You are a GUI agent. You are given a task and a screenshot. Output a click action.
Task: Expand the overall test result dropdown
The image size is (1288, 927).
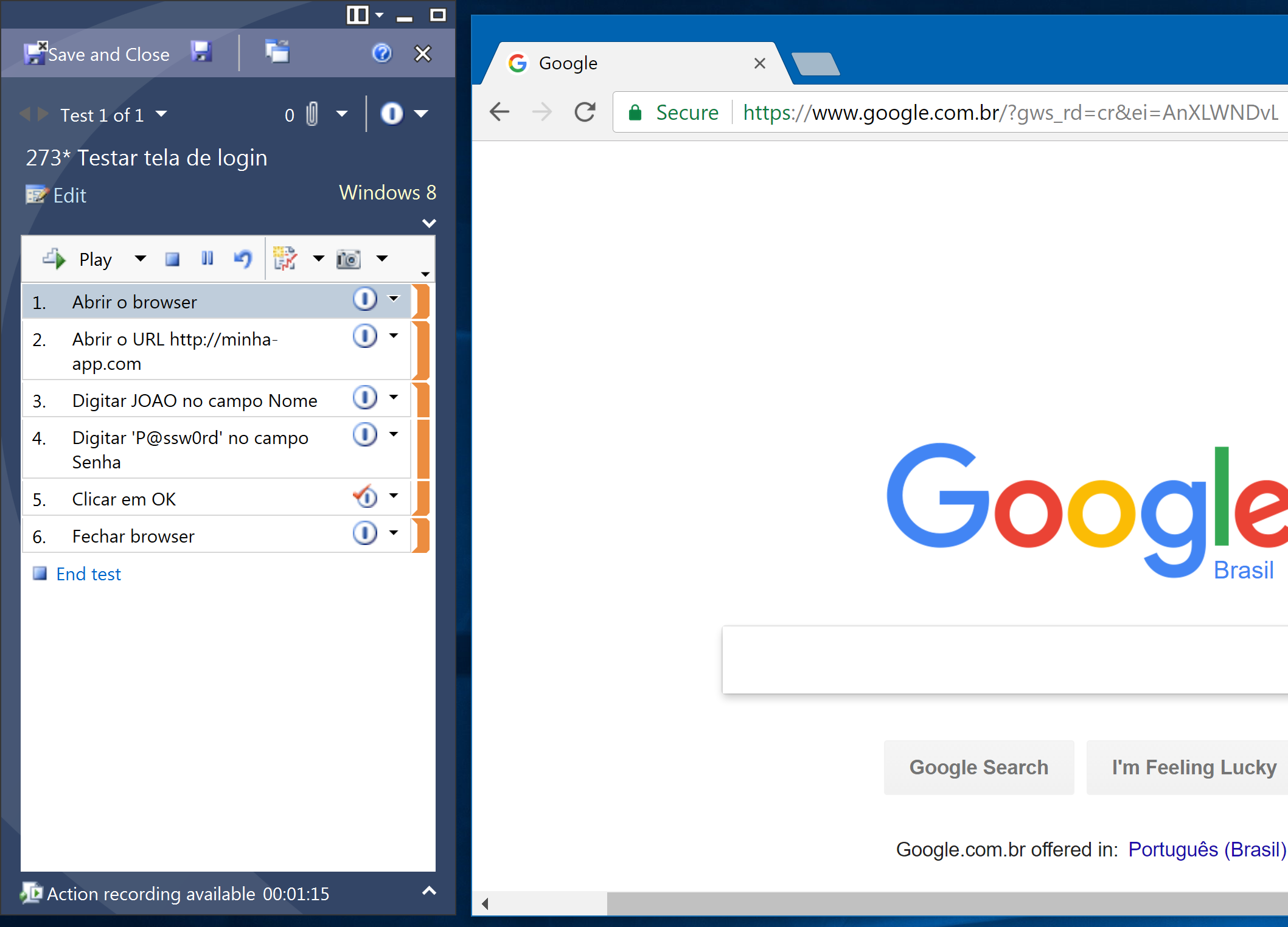(421, 114)
